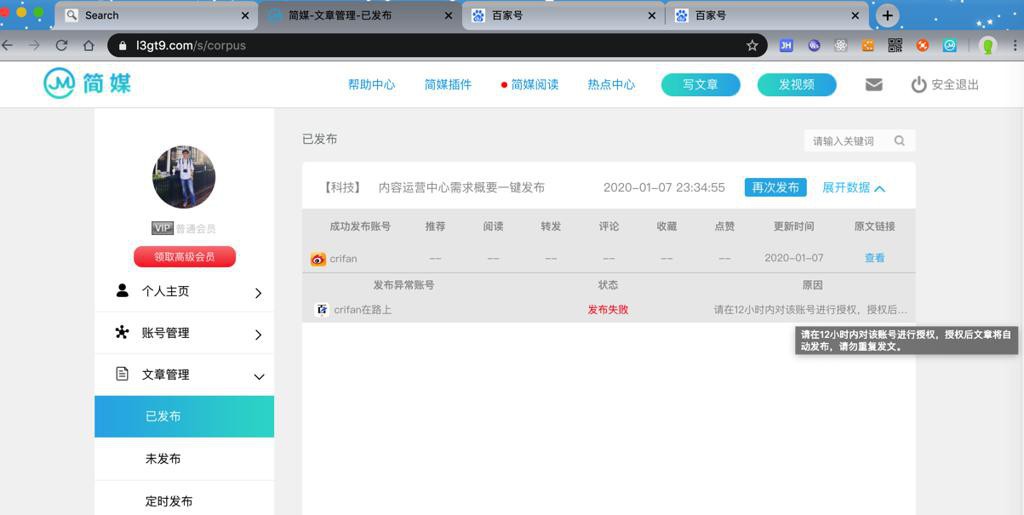
Task: Select 已发布 in the sidebar
Action: tap(184, 416)
